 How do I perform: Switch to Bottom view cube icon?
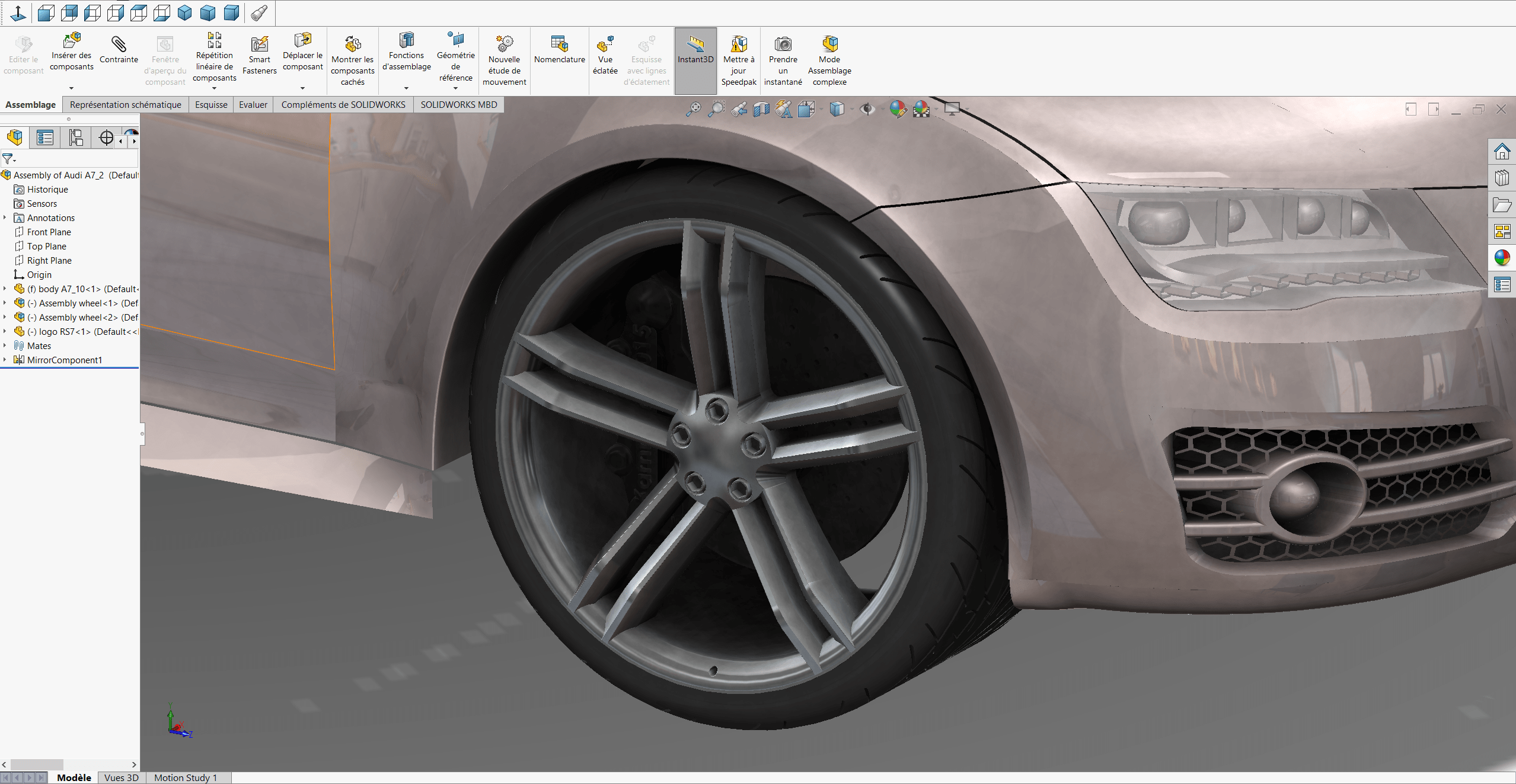click(x=162, y=12)
